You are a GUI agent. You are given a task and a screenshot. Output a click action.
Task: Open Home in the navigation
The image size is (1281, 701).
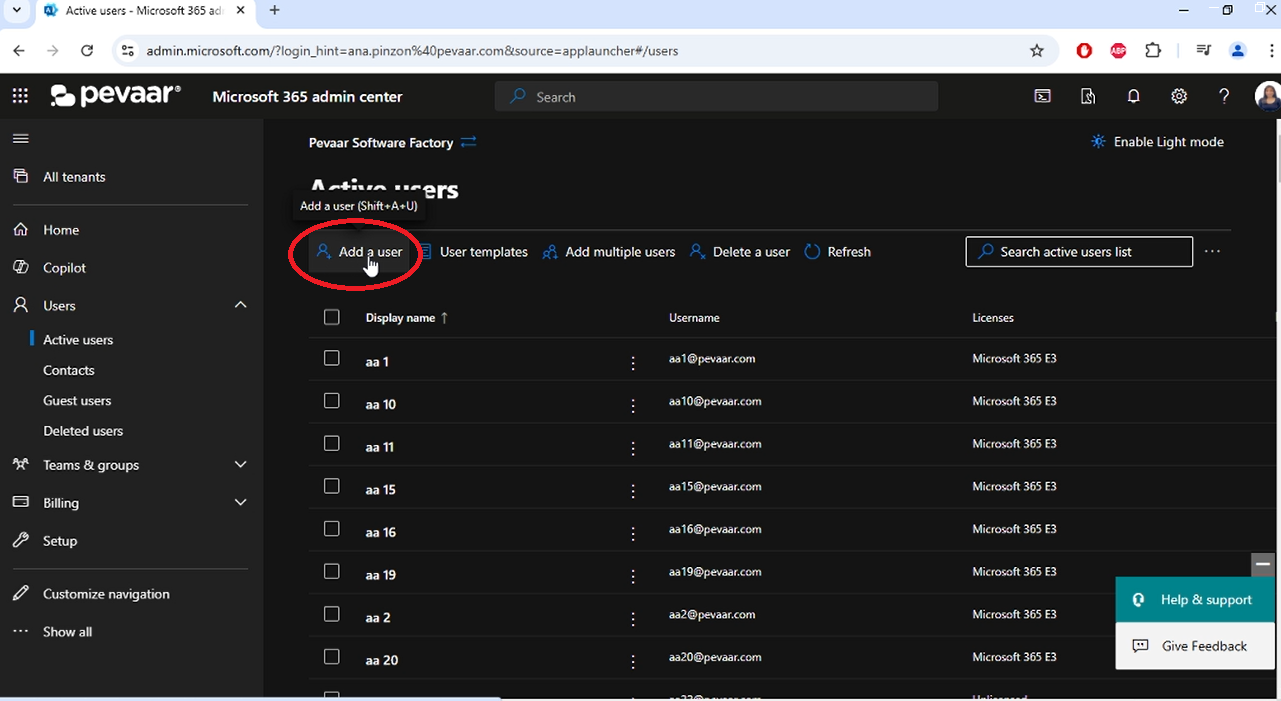[61, 230]
